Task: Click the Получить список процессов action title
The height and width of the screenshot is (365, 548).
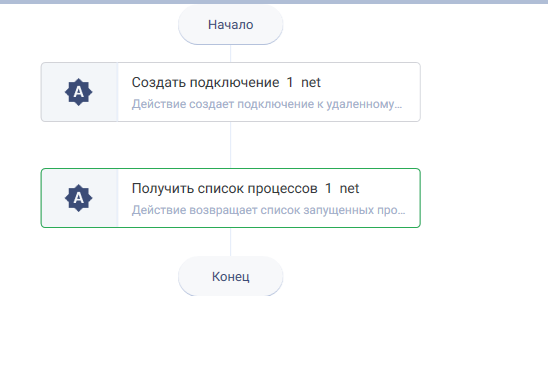Action: (225, 188)
